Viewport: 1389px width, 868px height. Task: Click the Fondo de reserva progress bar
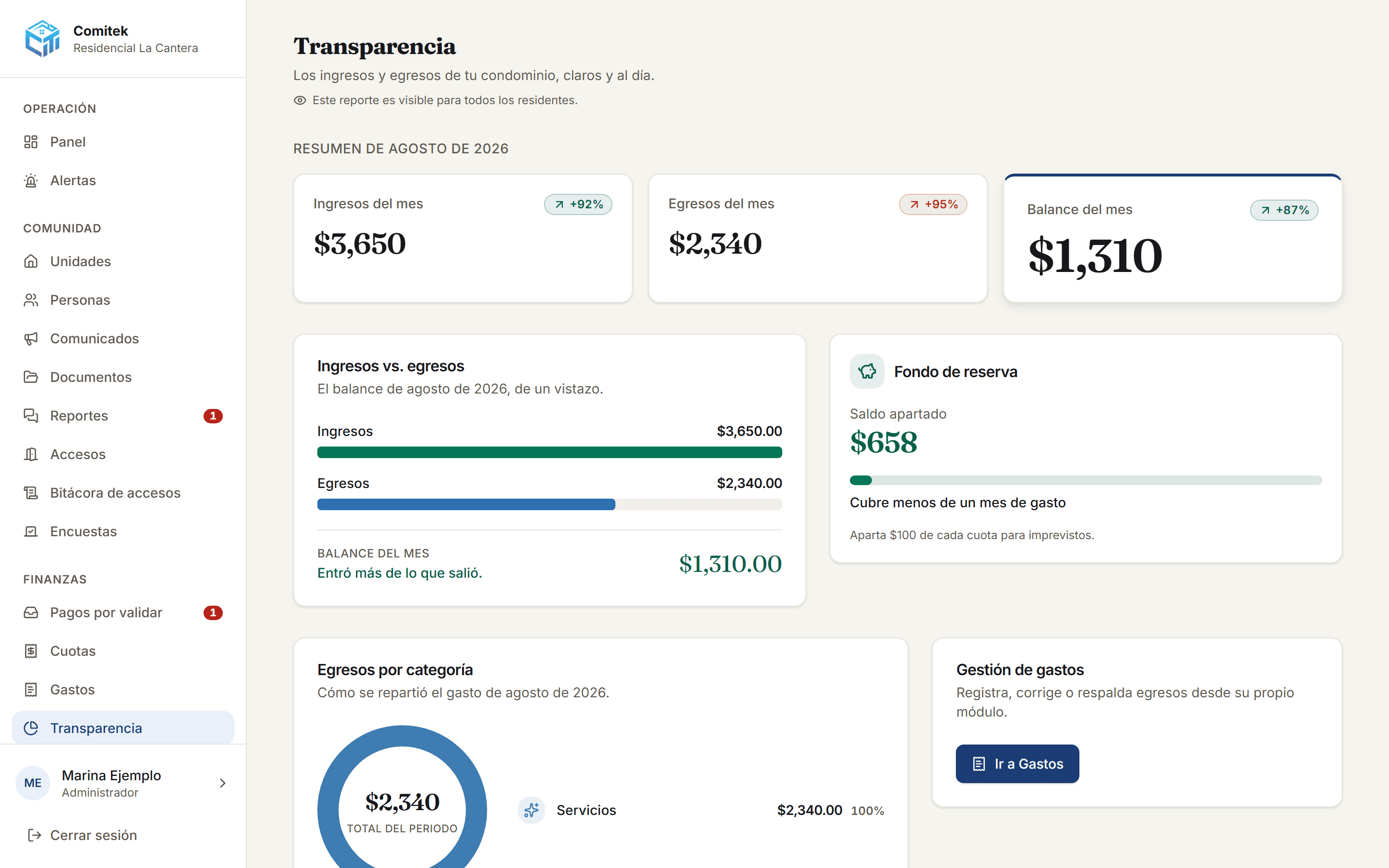1085,480
